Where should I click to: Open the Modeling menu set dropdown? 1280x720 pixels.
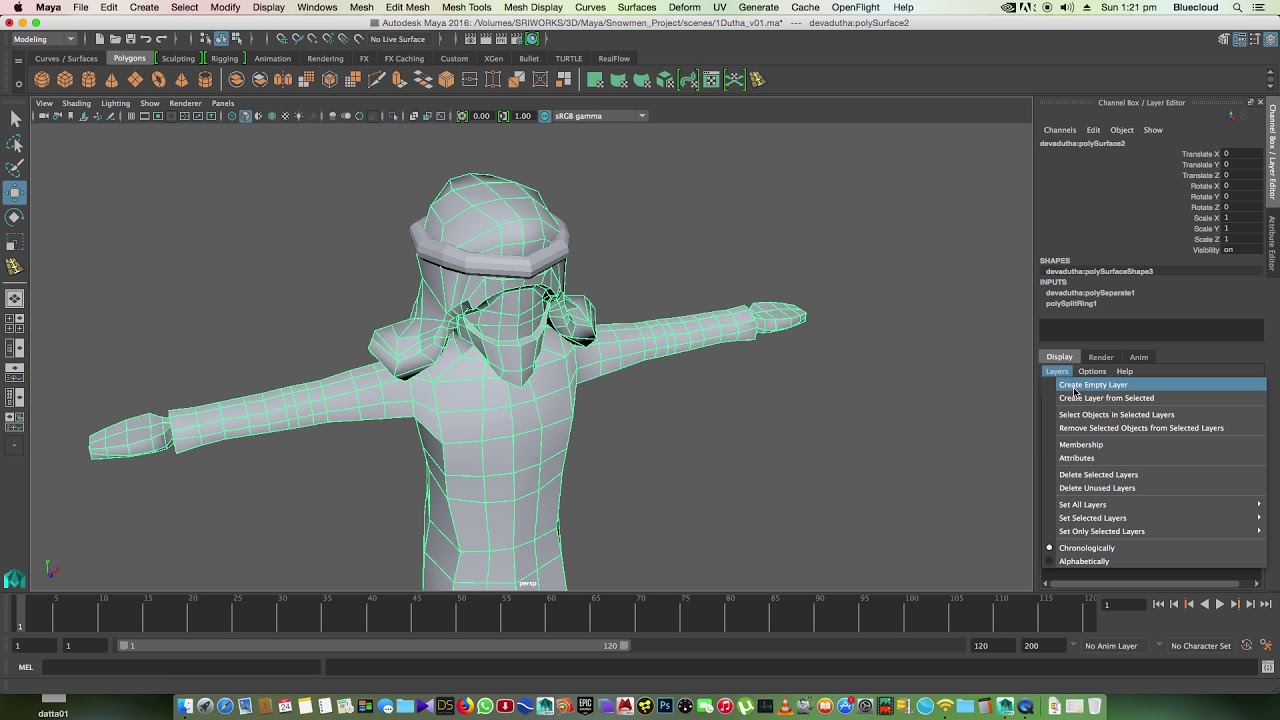coord(43,39)
